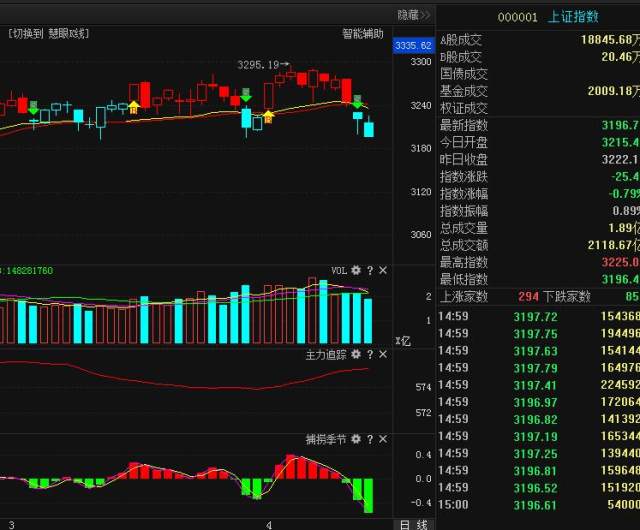Click the 下跌家数 declining count label
The width and height of the screenshot is (640, 530).
click(568, 296)
